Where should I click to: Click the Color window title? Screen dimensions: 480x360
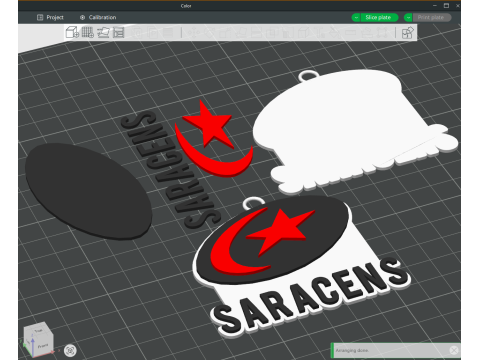point(186,6)
